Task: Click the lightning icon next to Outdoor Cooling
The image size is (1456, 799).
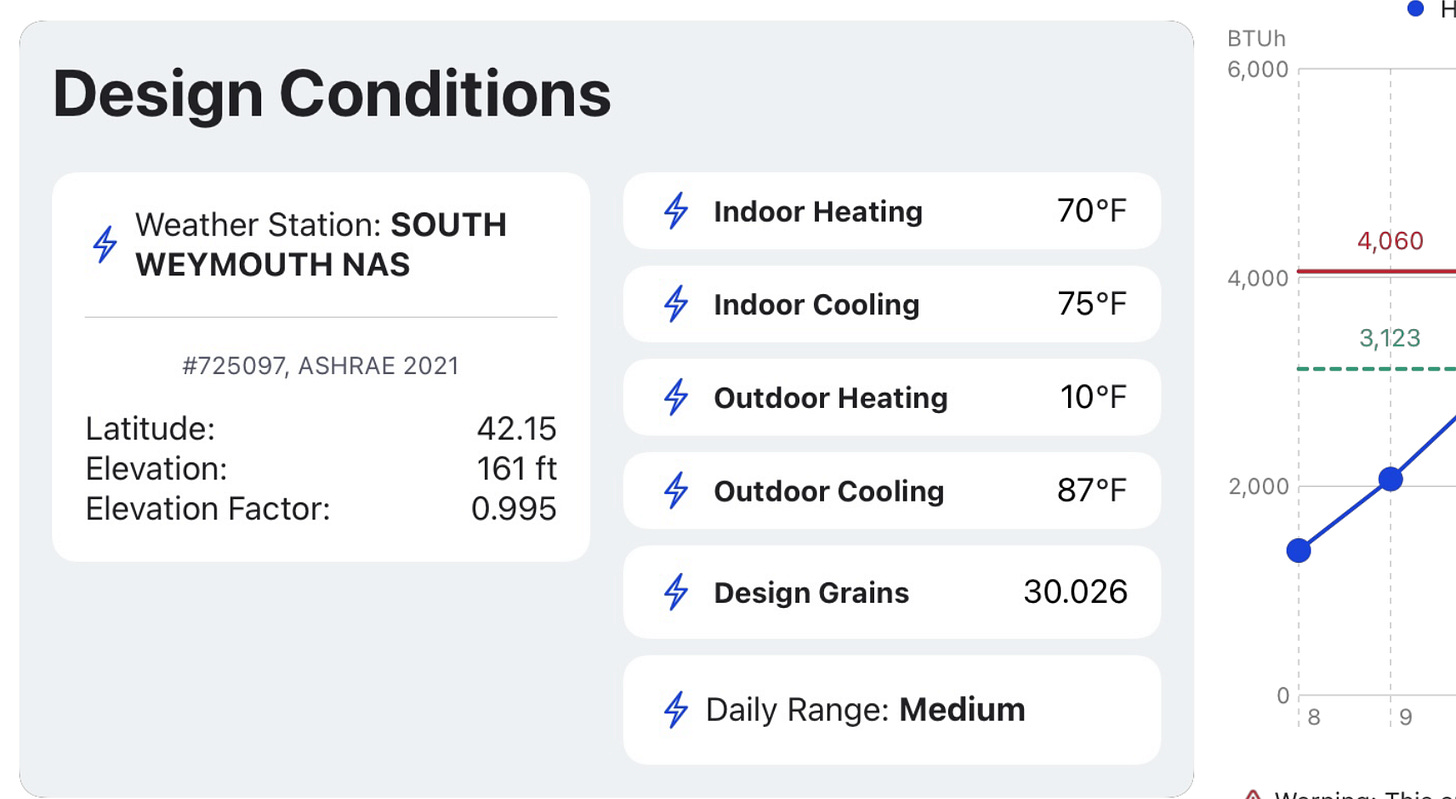Action: (677, 490)
